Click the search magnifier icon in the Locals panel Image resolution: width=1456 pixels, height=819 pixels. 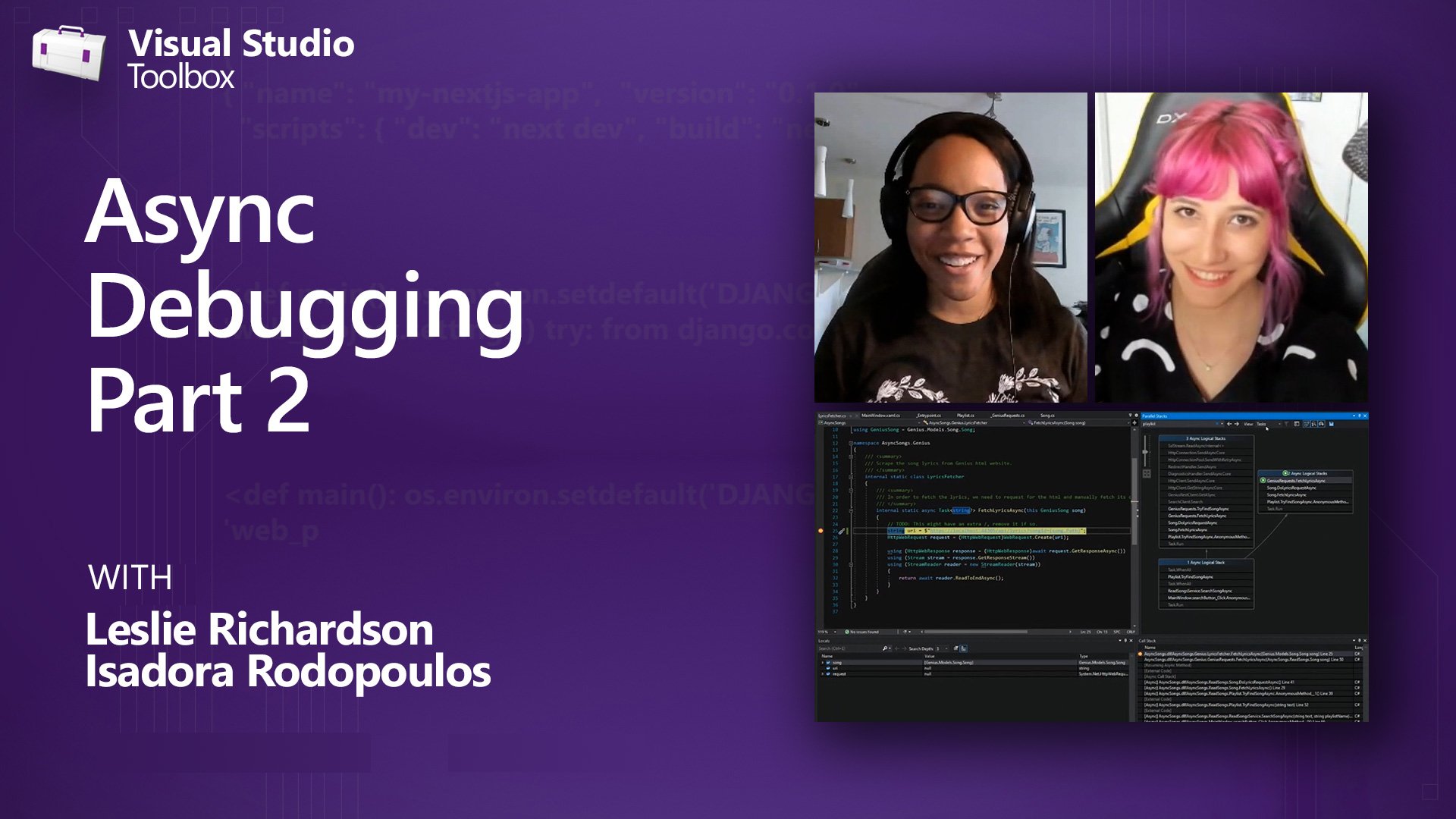886,648
